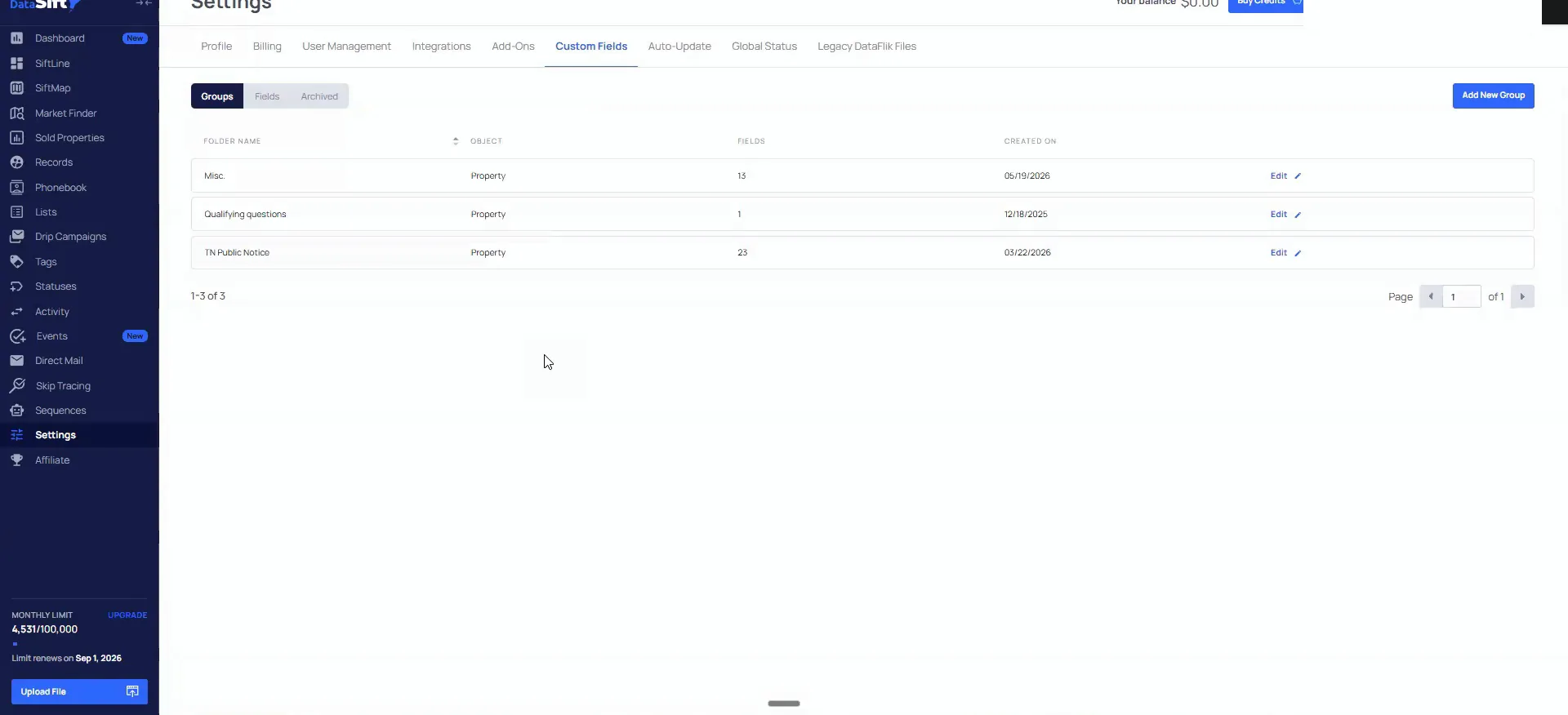Switch to the Profile tab
This screenshot has height=715, width=1568.
point(216,47)
